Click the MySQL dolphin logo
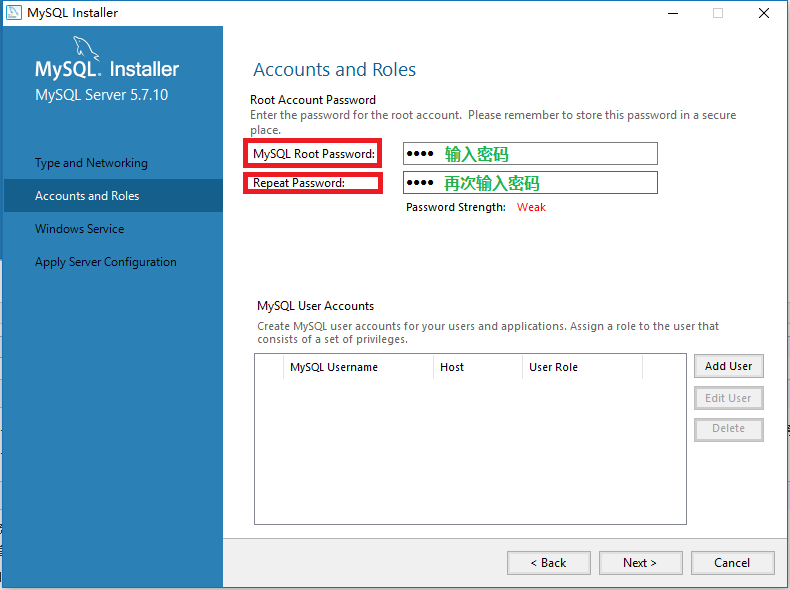Screen dimensions: 790x590 (86, 48)
